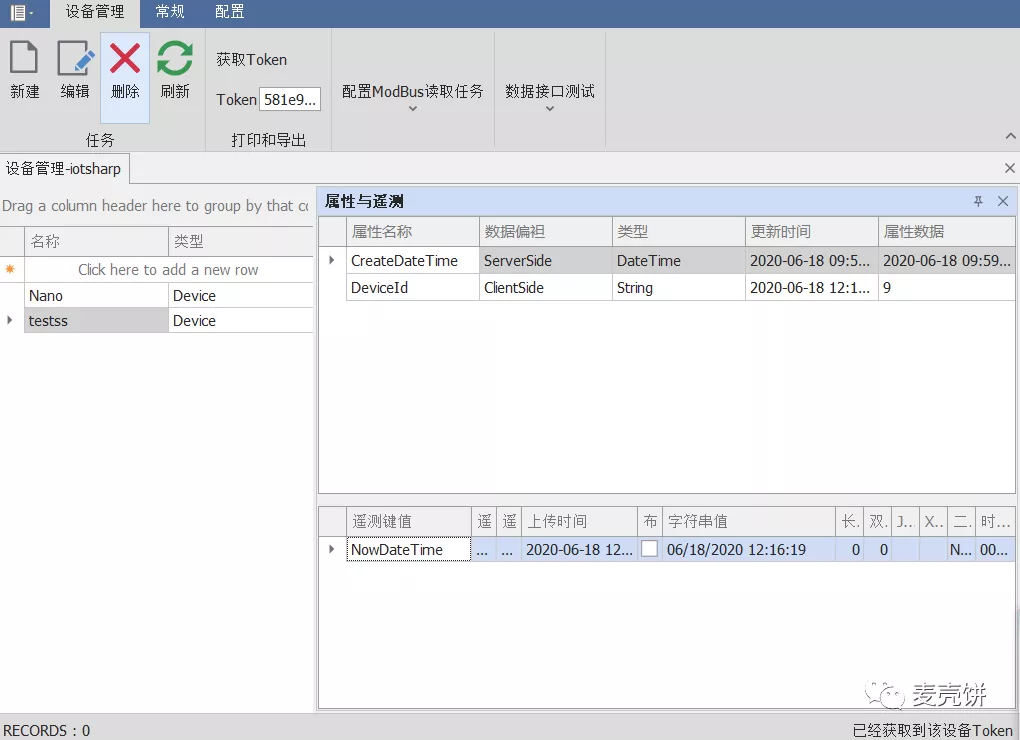Click the row indicator arrow of NowDateTime row
The width and height of the screenshot is (1020, 740).
(x=332, y=549)
